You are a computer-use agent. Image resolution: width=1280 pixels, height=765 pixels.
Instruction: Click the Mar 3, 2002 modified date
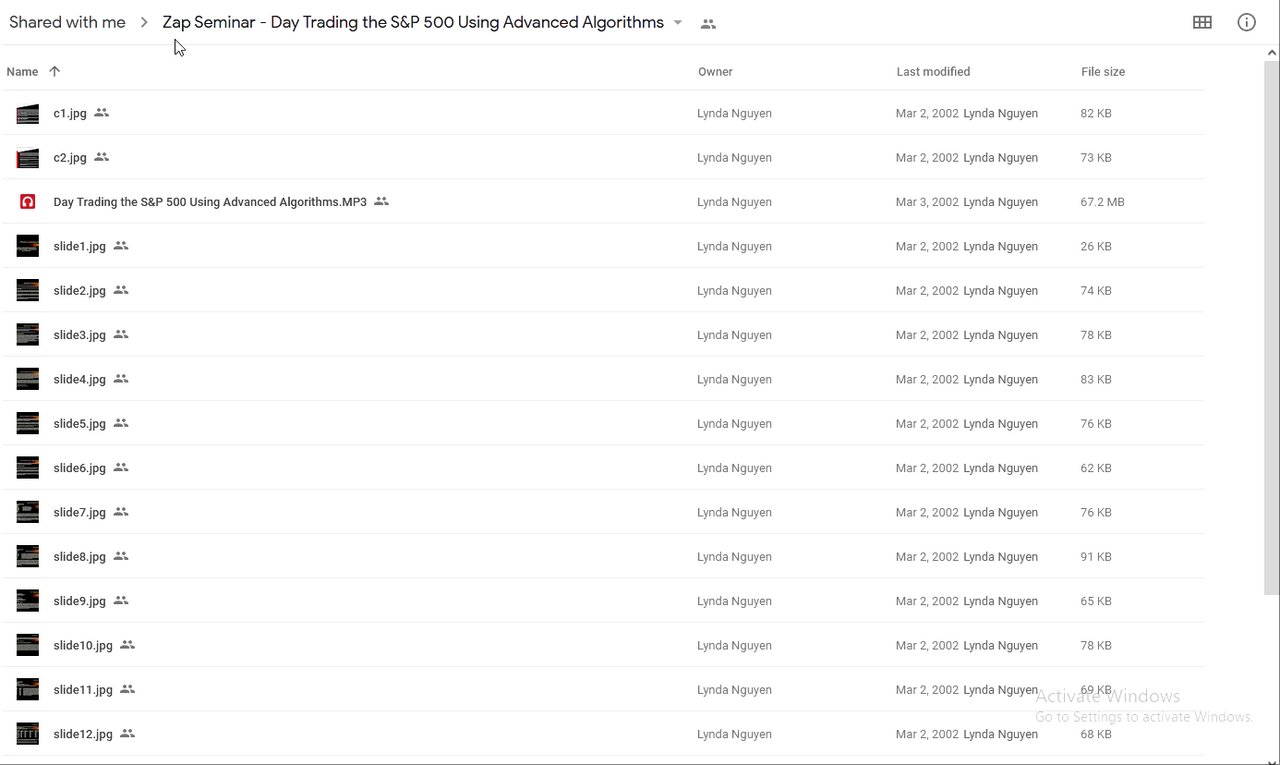[927, 202]
